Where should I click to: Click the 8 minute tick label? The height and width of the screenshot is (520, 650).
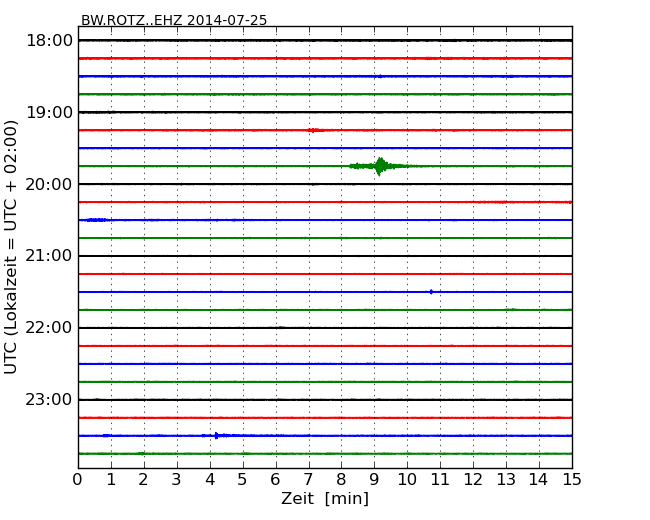341,480
